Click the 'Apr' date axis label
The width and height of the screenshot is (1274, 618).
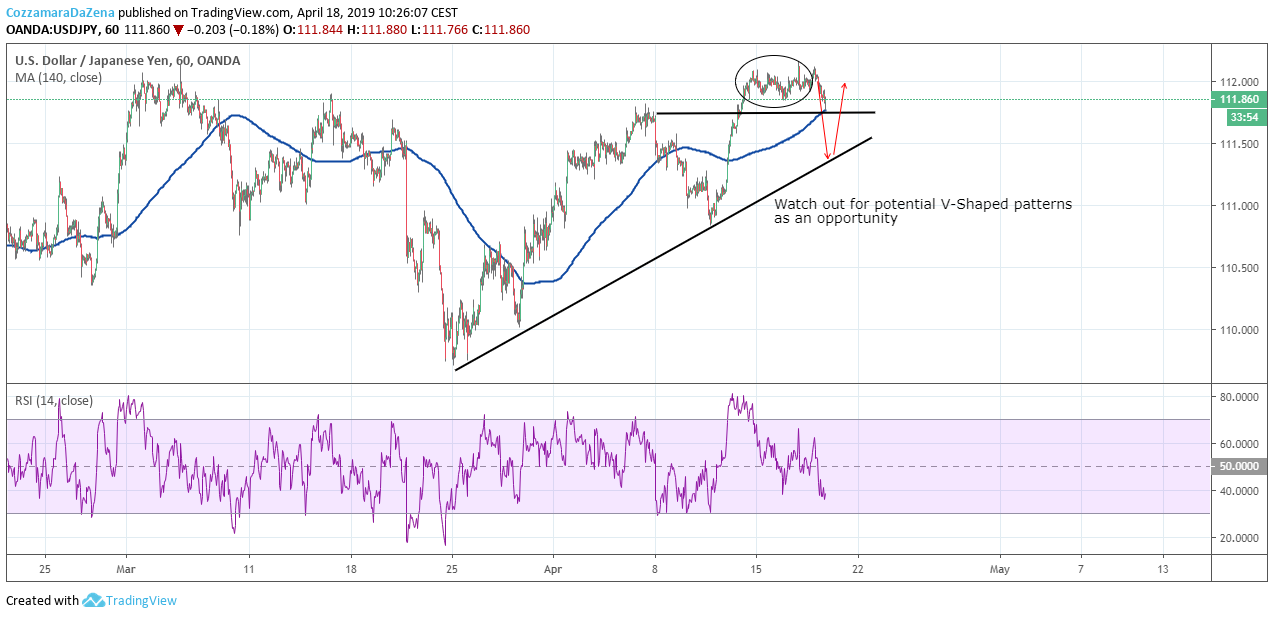553,568
